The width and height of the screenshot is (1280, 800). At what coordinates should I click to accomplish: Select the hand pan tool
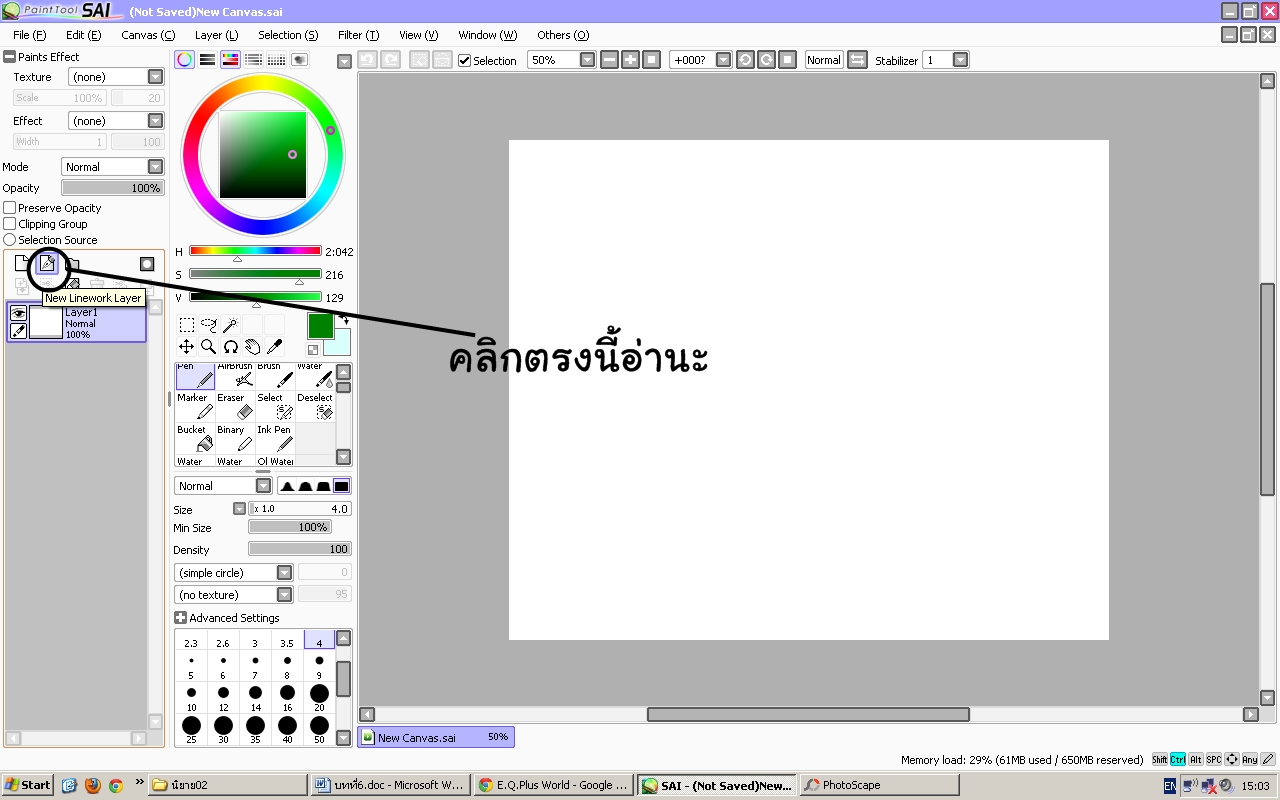point(252,346)
